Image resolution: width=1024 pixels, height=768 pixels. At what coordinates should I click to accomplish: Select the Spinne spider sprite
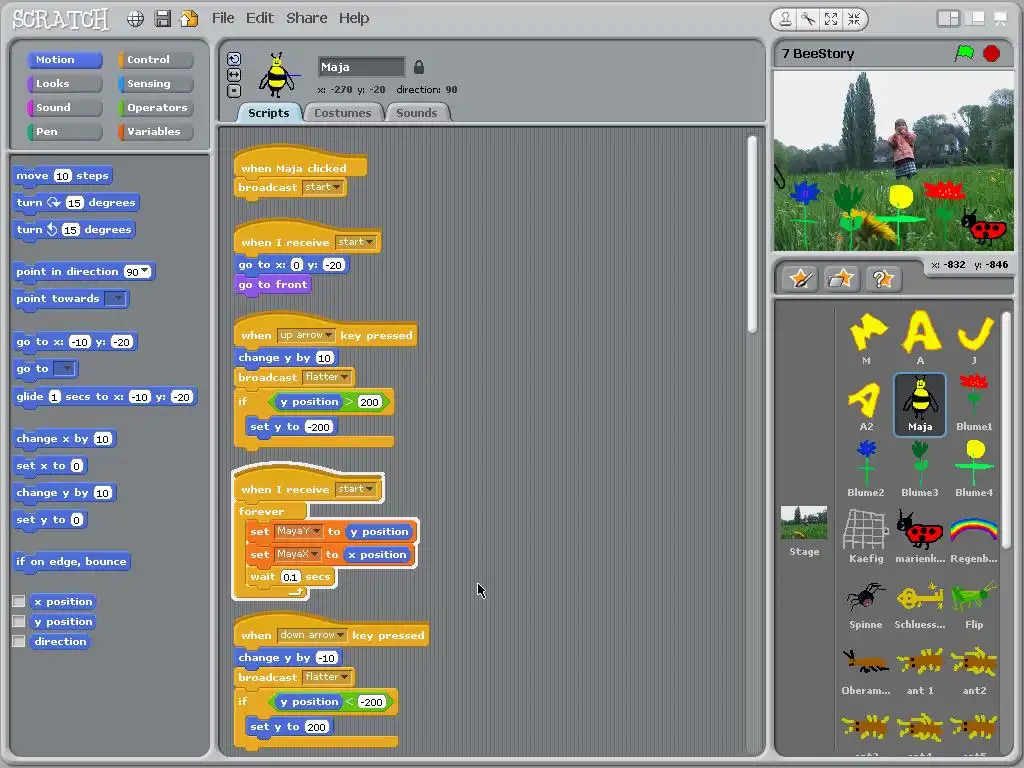(865, 604)
